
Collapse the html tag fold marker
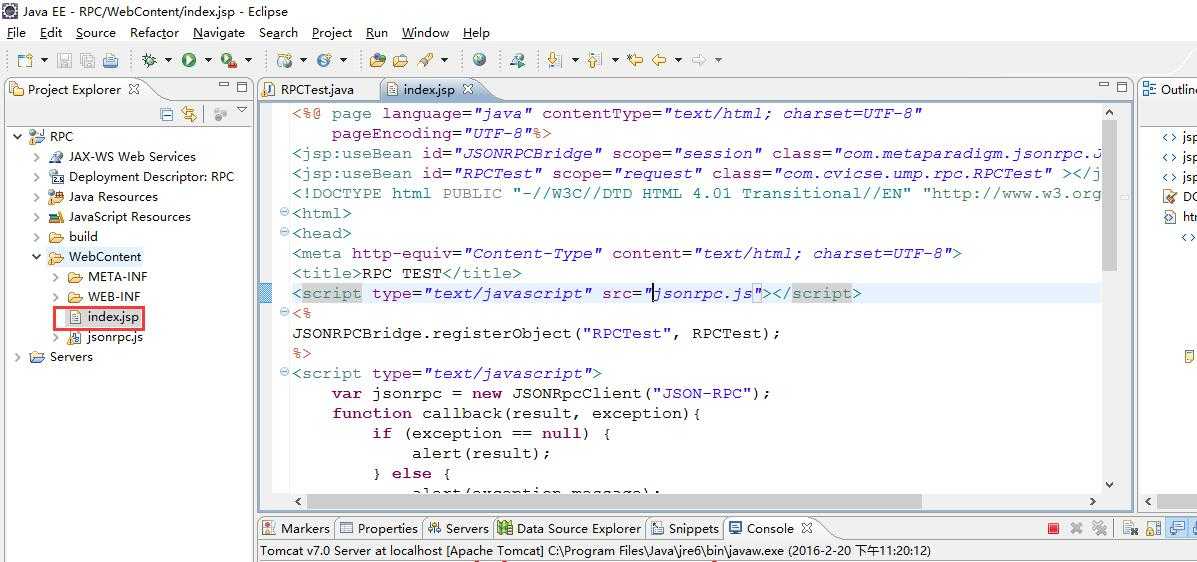tap(285, 212)
